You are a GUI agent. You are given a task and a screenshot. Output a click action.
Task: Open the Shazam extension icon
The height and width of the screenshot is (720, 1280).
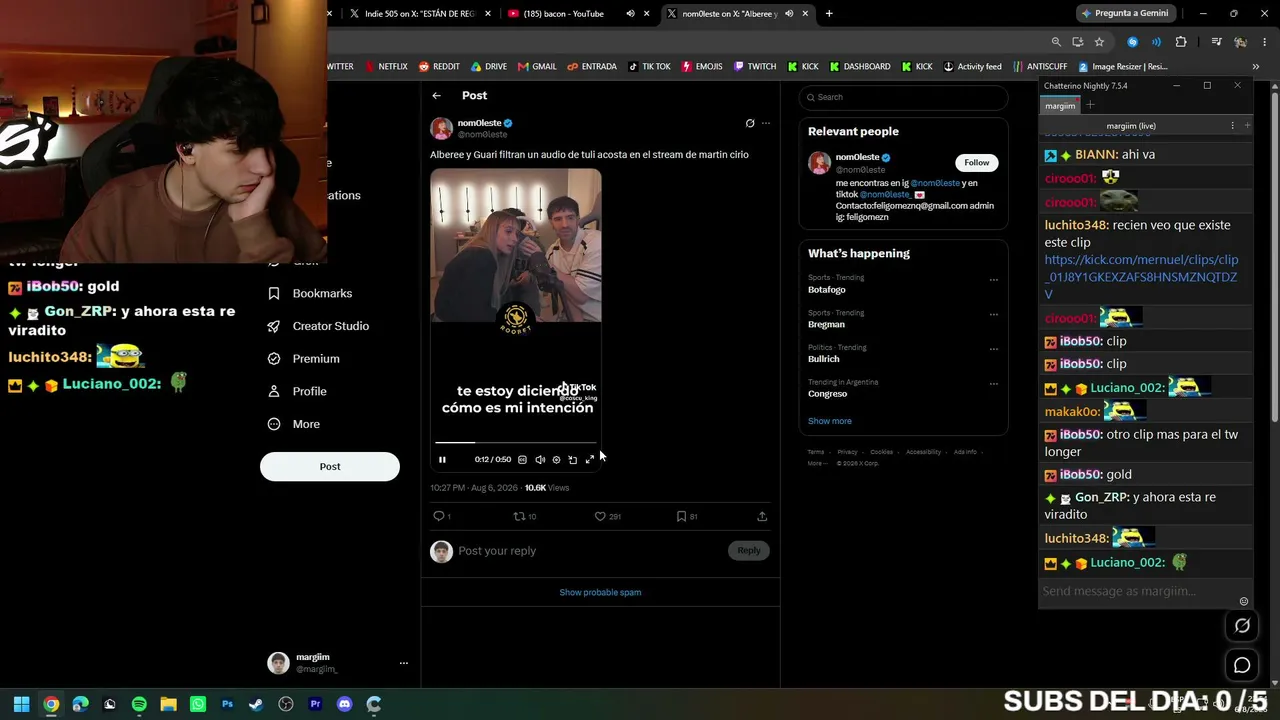1132,42
